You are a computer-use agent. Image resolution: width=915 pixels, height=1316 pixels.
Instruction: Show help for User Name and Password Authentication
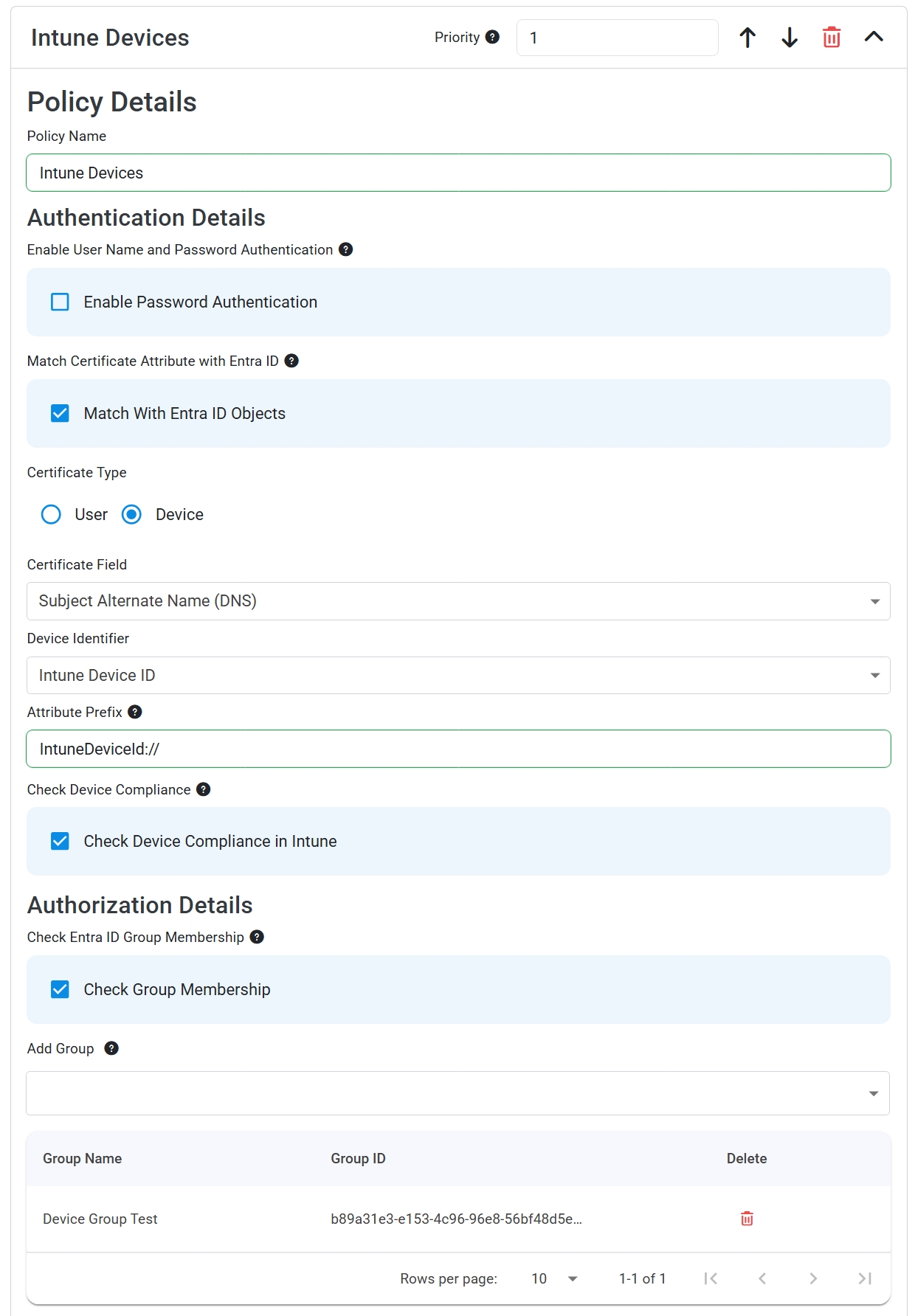click(345, 249)
